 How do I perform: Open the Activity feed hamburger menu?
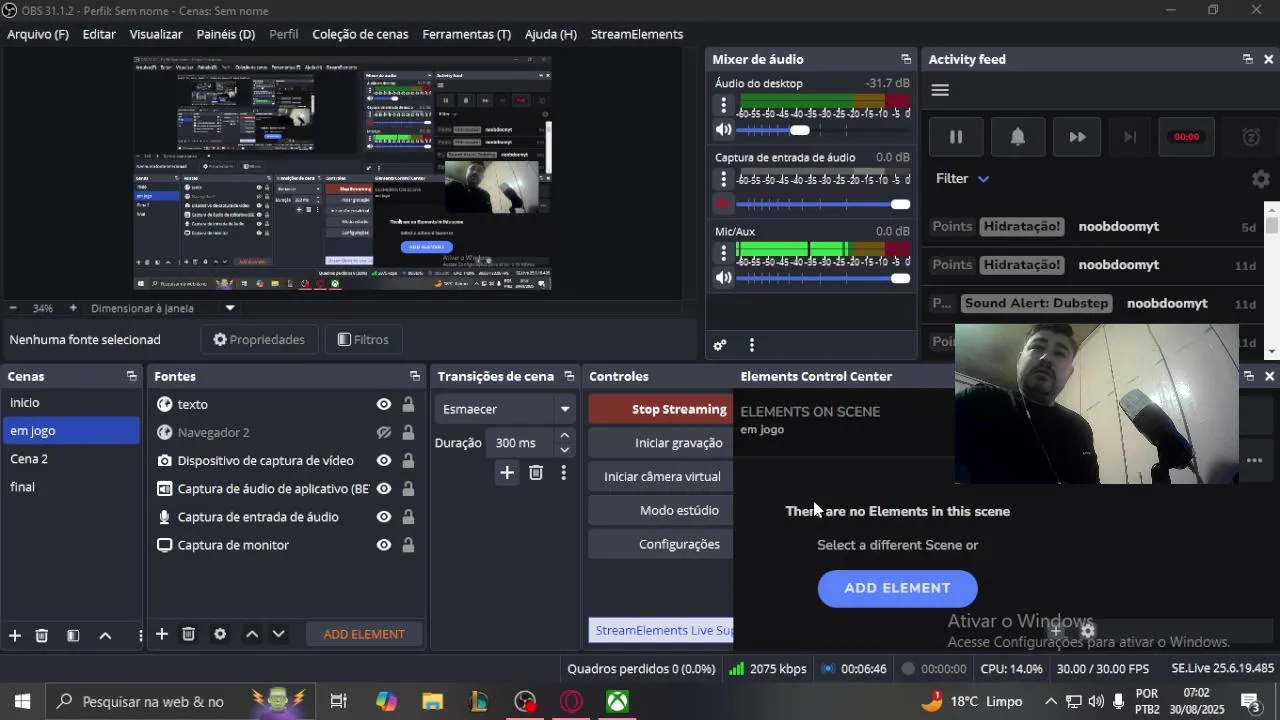pos(940,90)
